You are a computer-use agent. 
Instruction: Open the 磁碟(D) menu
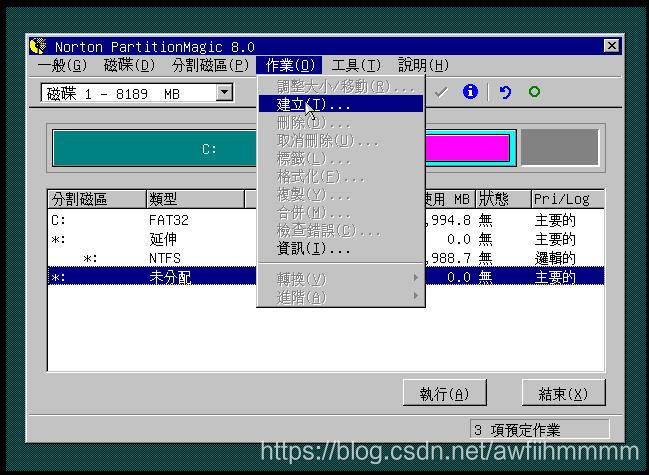click(130, 65)
